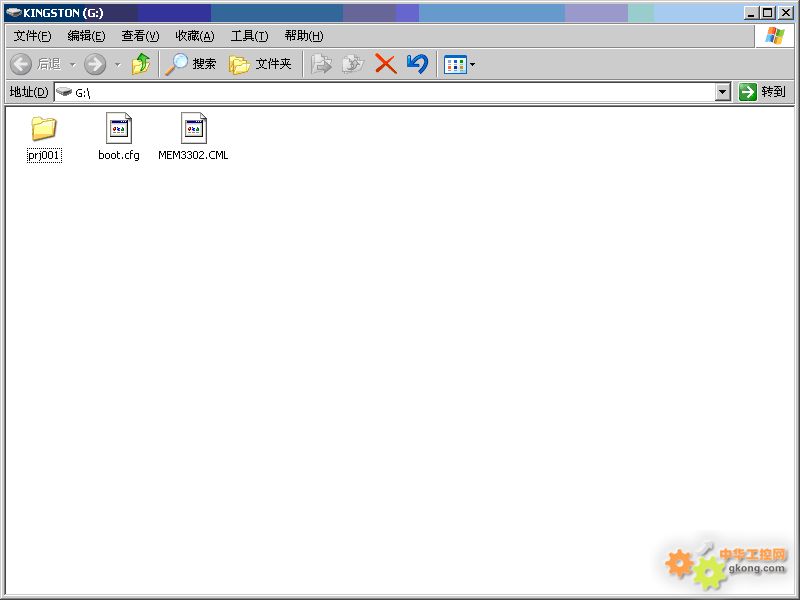This screenshot has width=800, height=600.
Task: Open the Edit (编辑) menu
Action: coord(86,36)
